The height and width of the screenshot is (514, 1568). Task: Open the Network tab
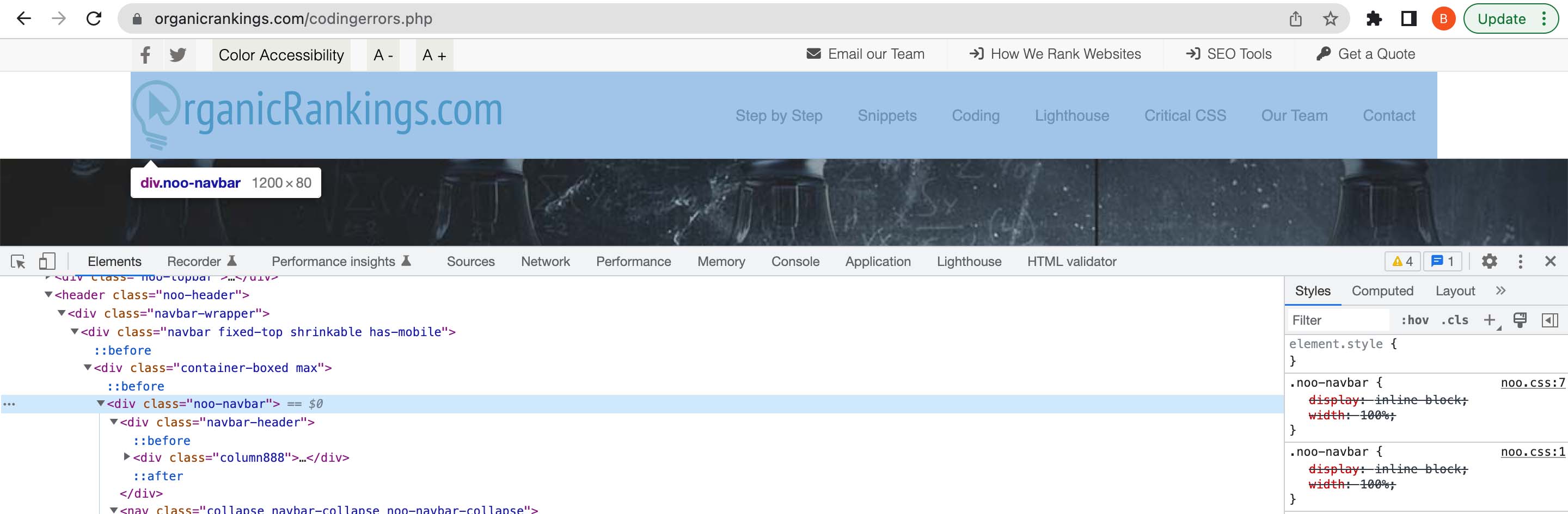click(546, 262)
